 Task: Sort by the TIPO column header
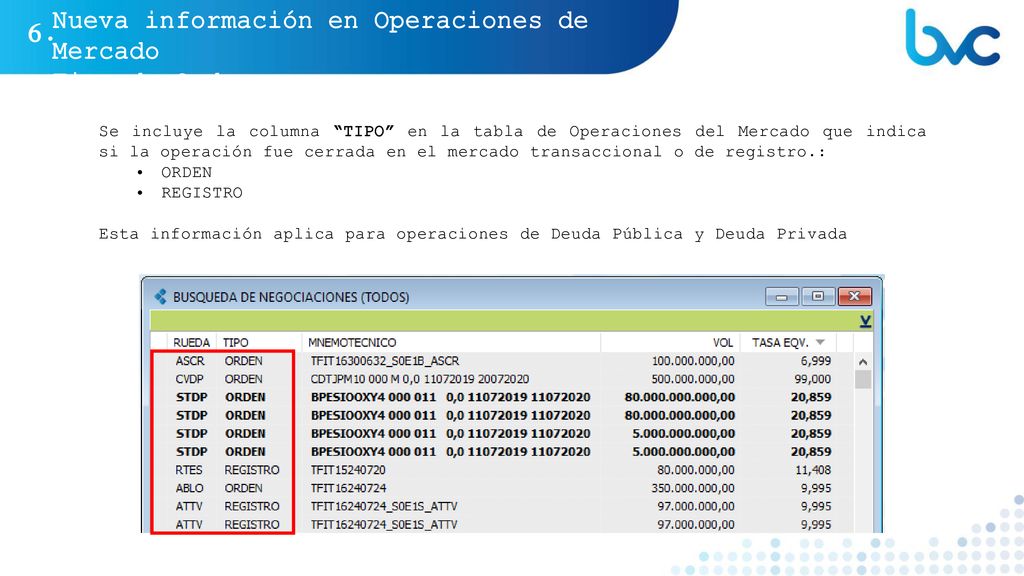[x=235, y=342]
